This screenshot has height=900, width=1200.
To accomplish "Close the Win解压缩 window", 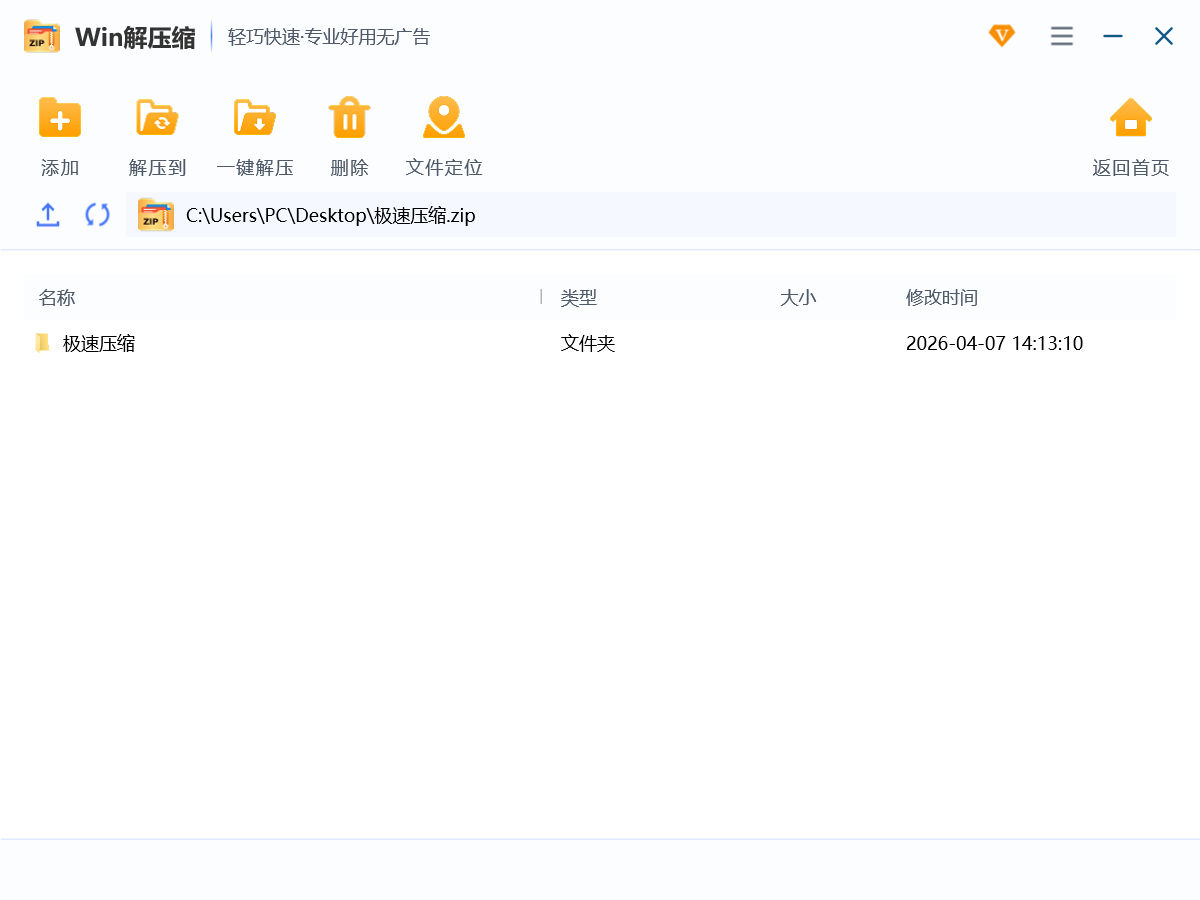I will (x=1163, y=36).
